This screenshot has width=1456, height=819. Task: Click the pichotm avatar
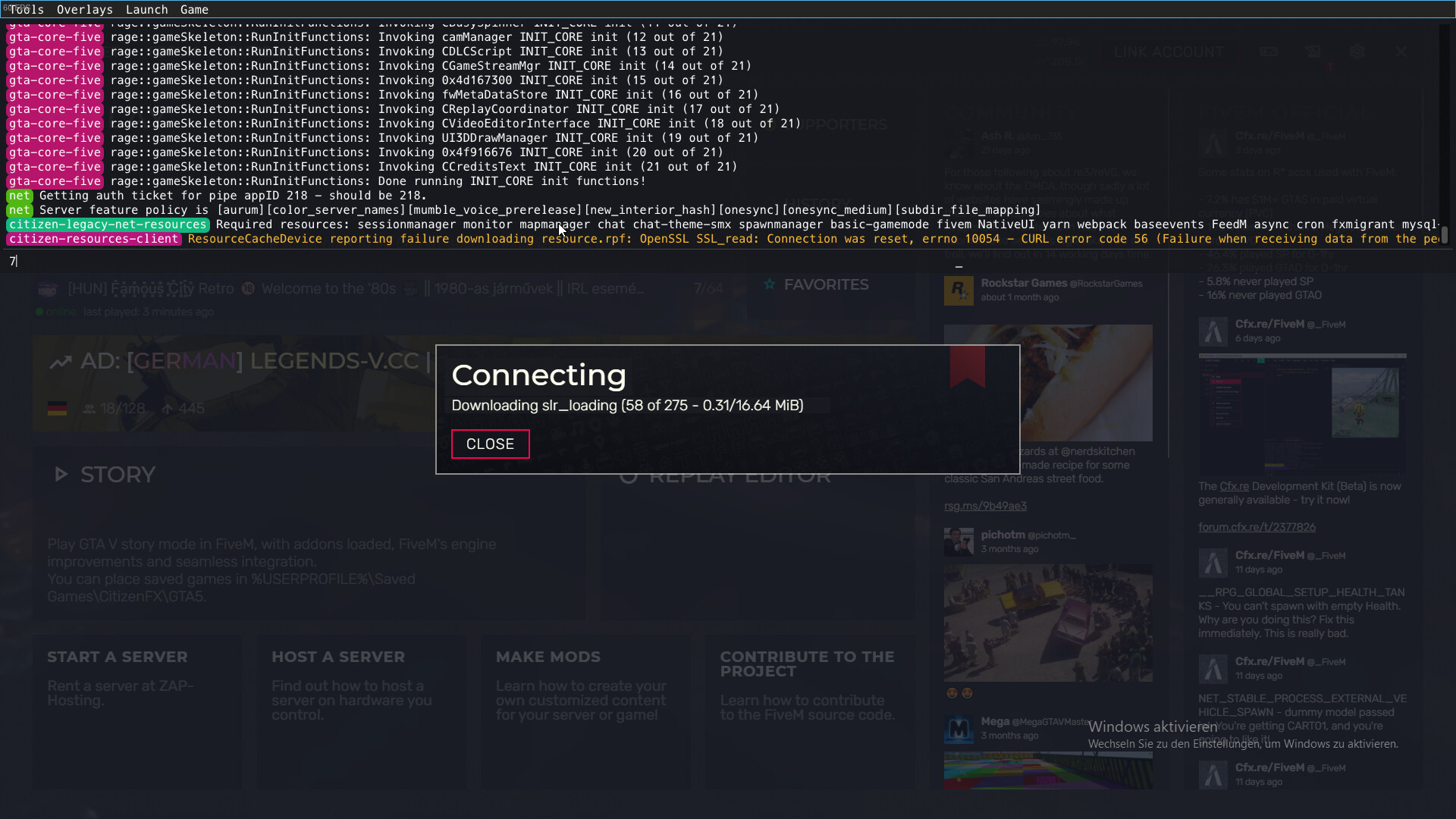coord(959,541)
